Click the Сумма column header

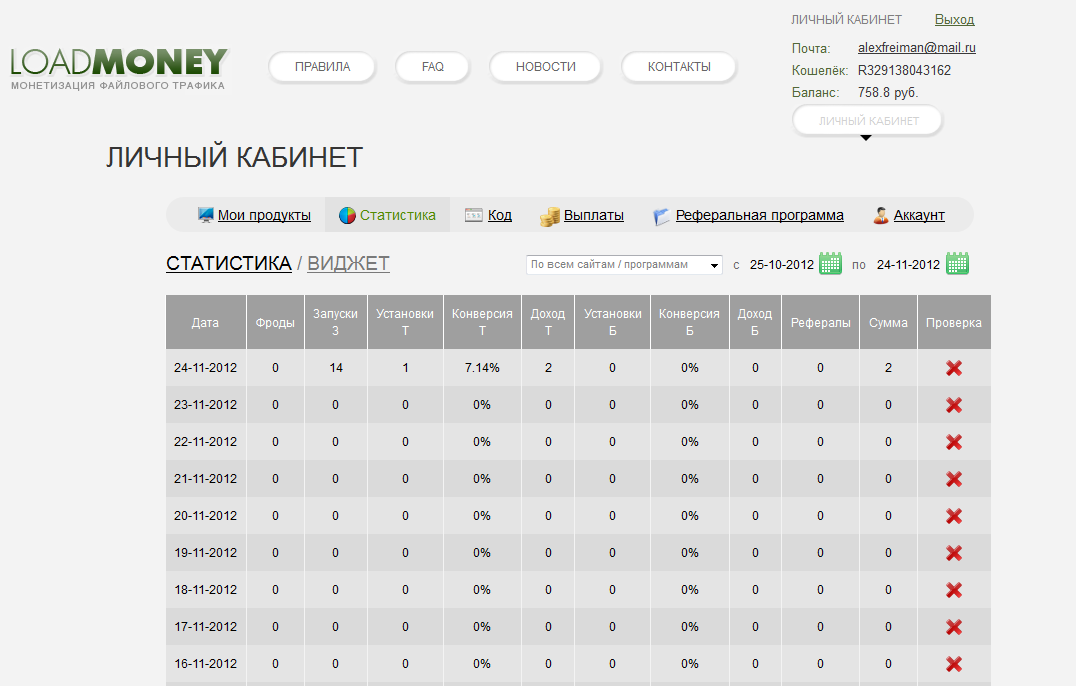click(888, 322)
